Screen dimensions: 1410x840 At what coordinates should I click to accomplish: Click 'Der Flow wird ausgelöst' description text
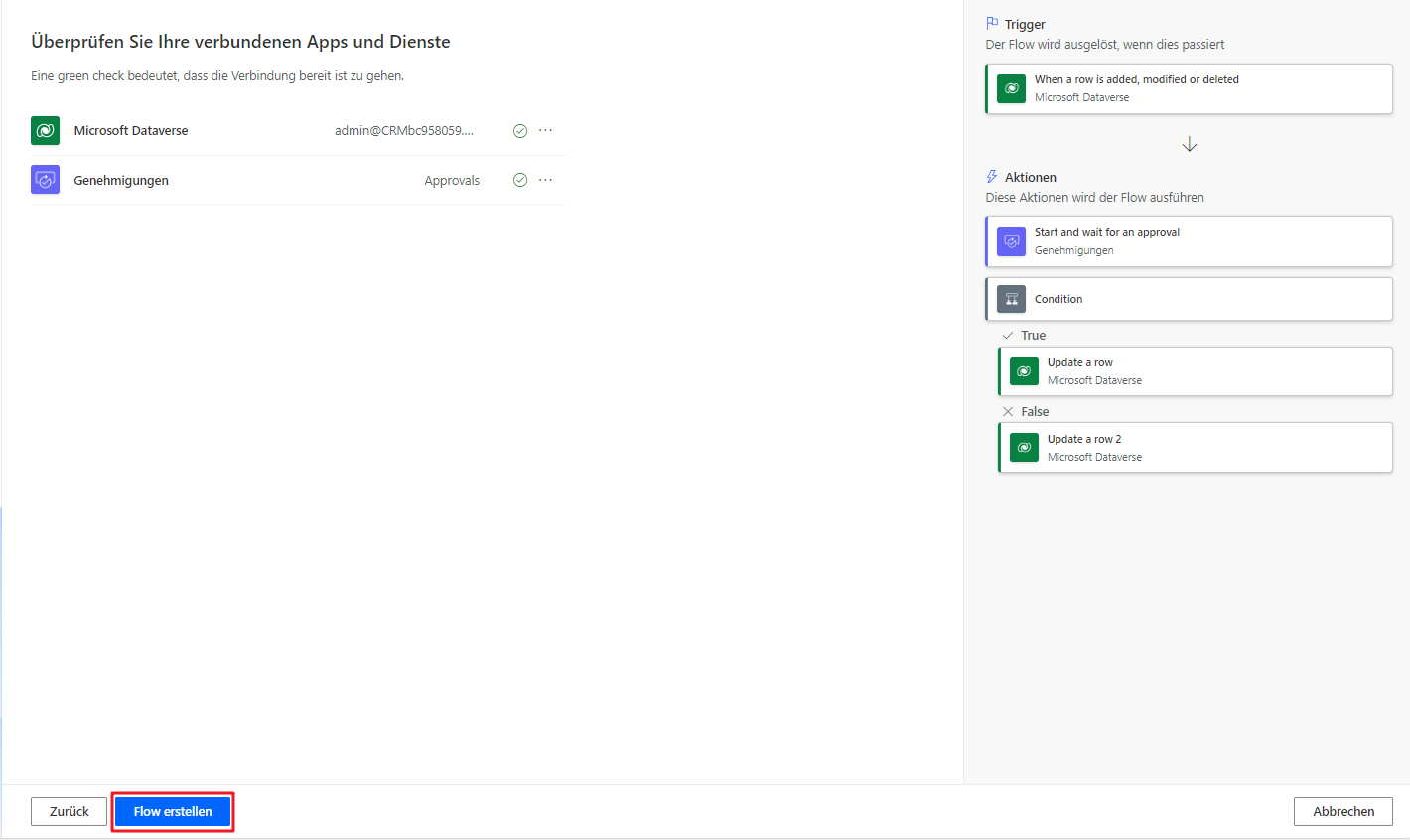tap(1105, 45)
